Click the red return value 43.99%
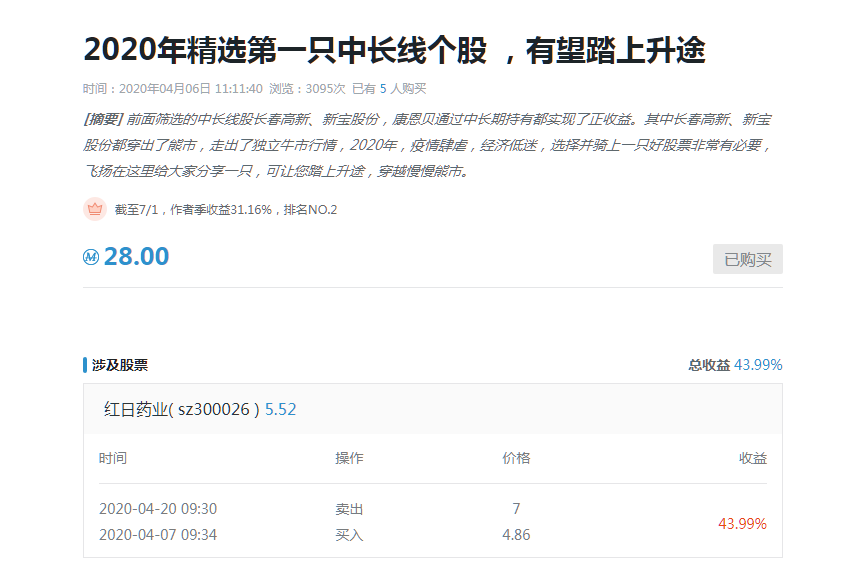This screenshot has height=581, width=862. tap(742, 524)
